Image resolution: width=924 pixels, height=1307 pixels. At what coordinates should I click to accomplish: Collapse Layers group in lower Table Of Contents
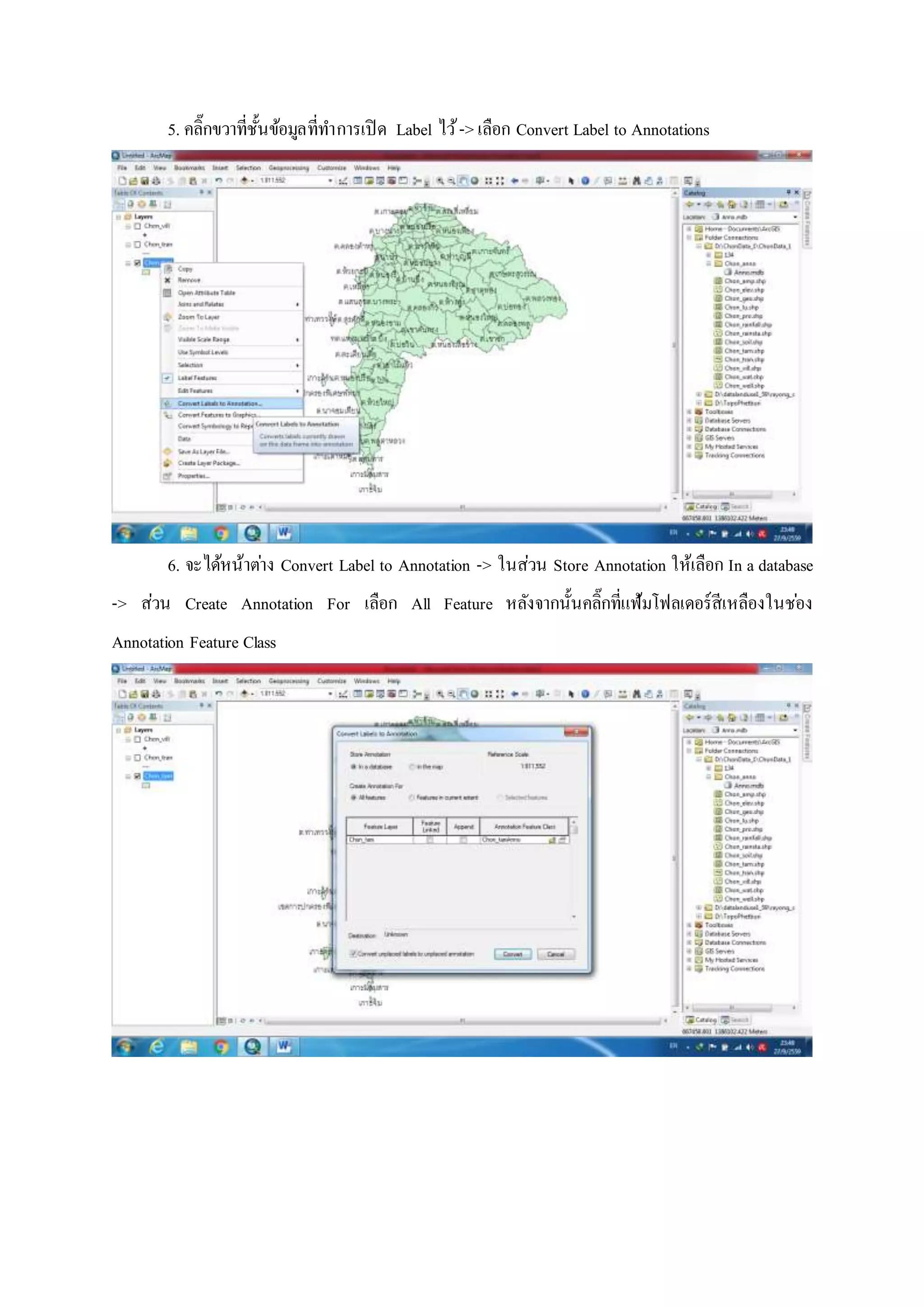pyautogui.click(x=118, y=730)
